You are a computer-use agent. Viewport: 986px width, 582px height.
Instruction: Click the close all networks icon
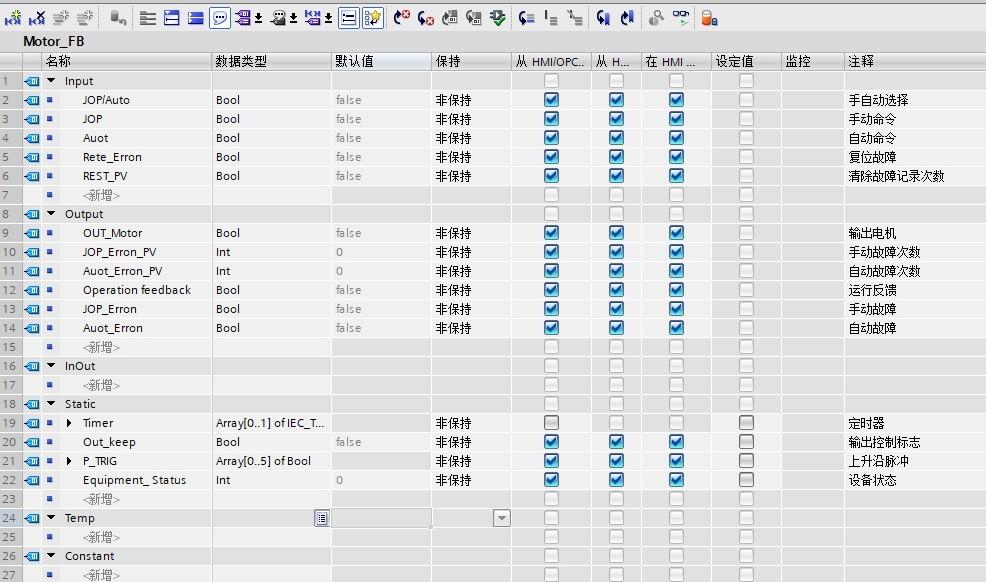click(x=196, y=18)
